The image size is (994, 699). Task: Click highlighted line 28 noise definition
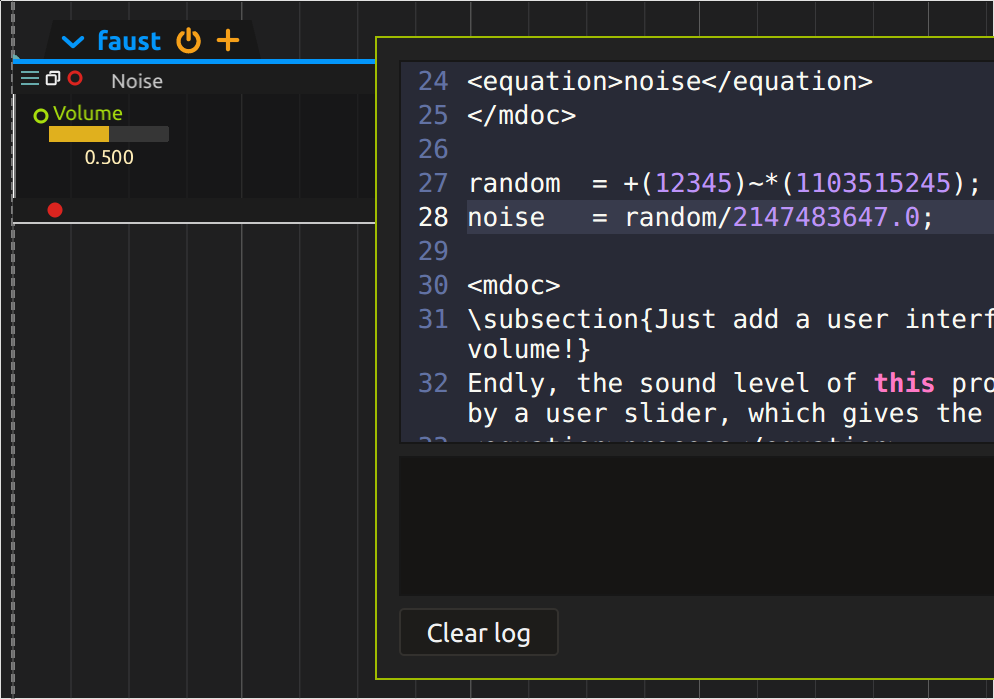[700, 218]
